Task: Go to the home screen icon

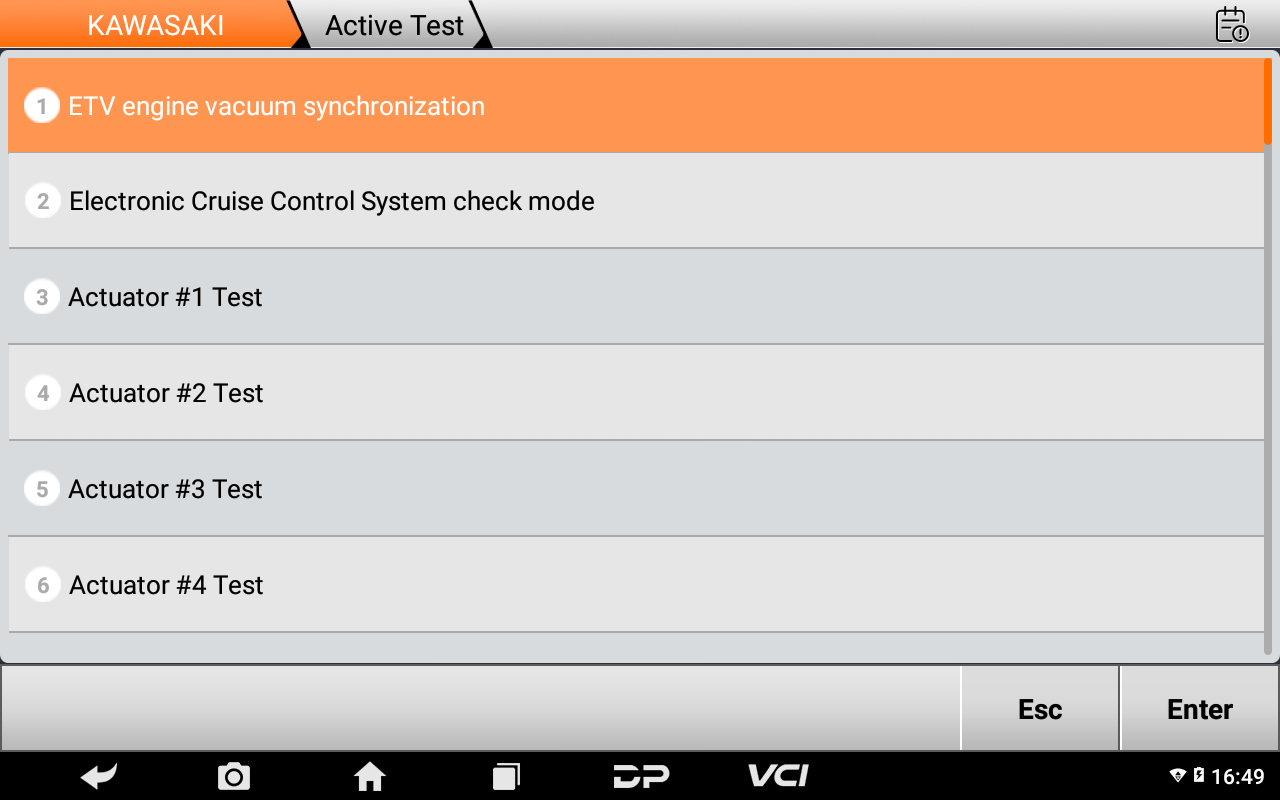Action: (x=370, y=775)
